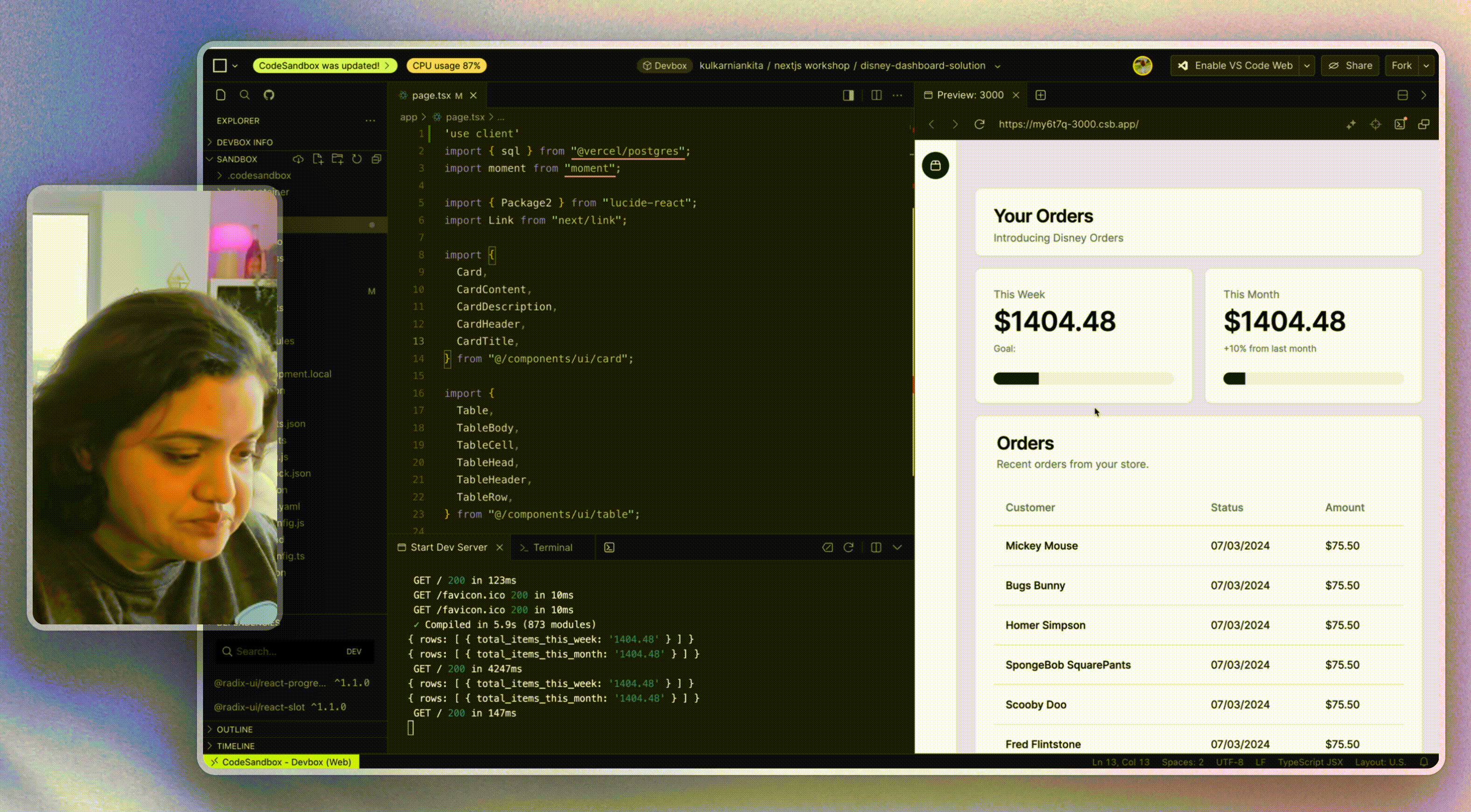Select the page.tsx editor tab
1471x812 pixels.
(x=433, y=95)
